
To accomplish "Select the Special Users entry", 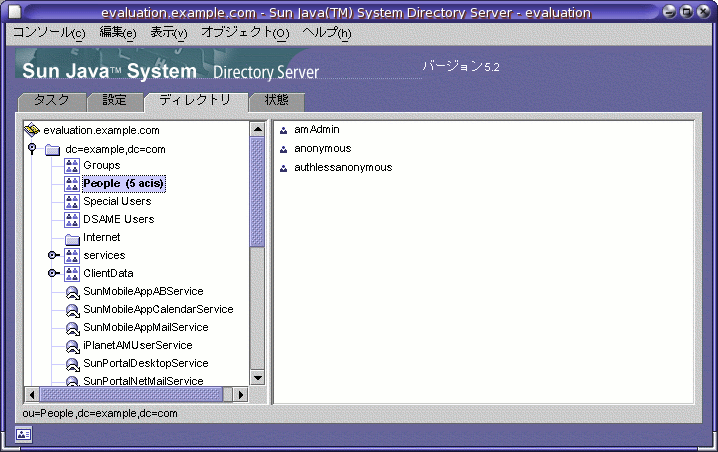I will tap(117, 201).
